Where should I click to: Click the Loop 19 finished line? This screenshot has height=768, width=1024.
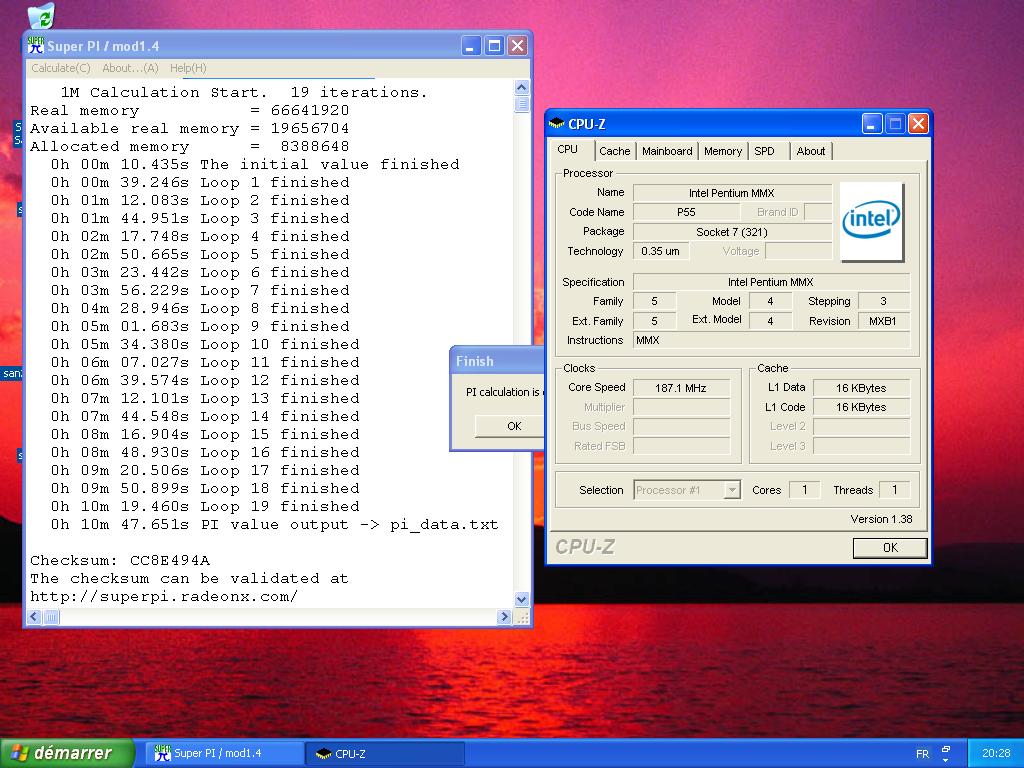[x=205, y=506]
